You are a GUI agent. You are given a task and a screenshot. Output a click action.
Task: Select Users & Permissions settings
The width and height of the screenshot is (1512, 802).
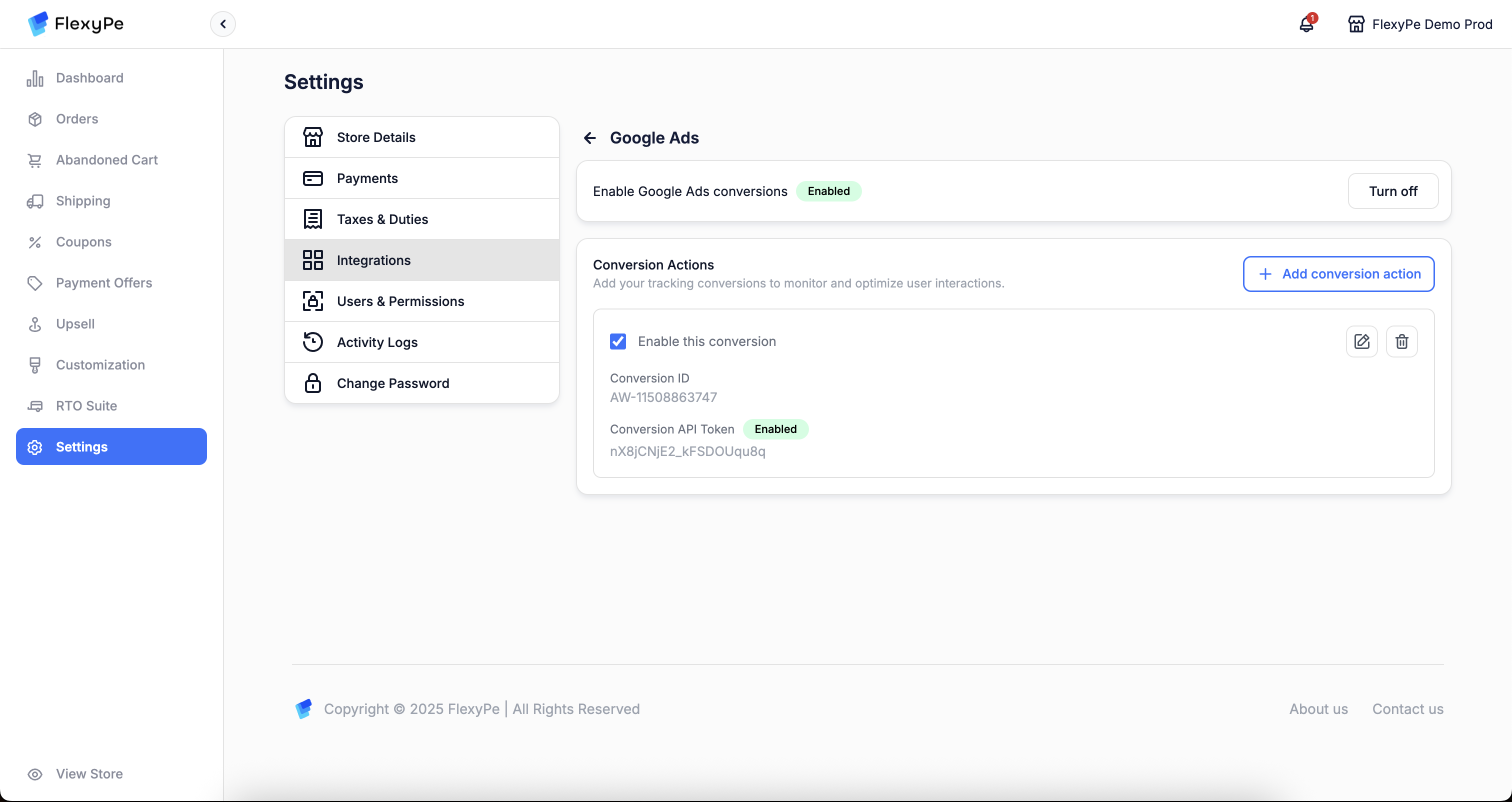click(399, 301)
